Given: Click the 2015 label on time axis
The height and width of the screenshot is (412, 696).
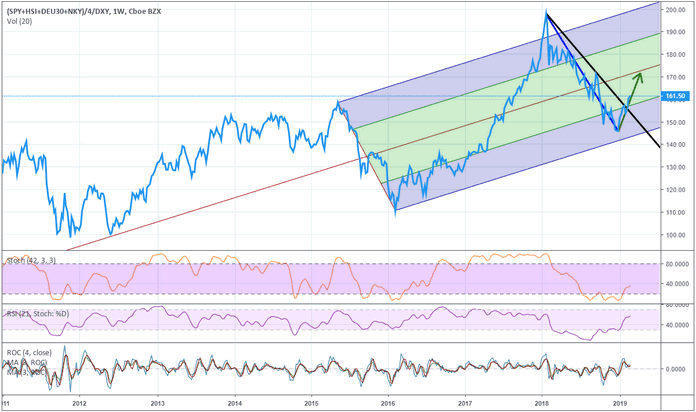Looking at the screenshot, I should point(311,403).
